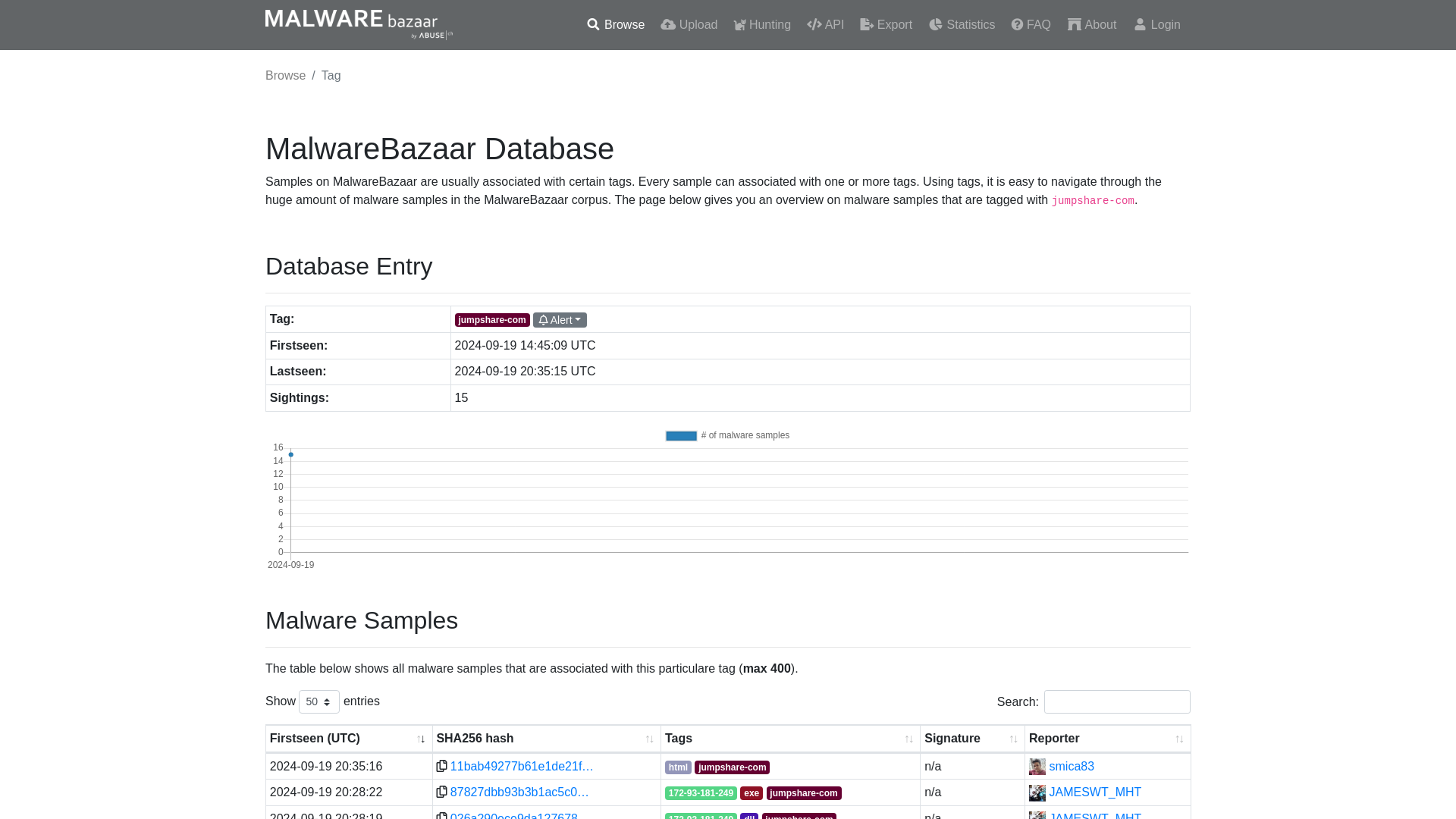
Task: Open reporter smica83 profile link
Action: pos(1072,767)
